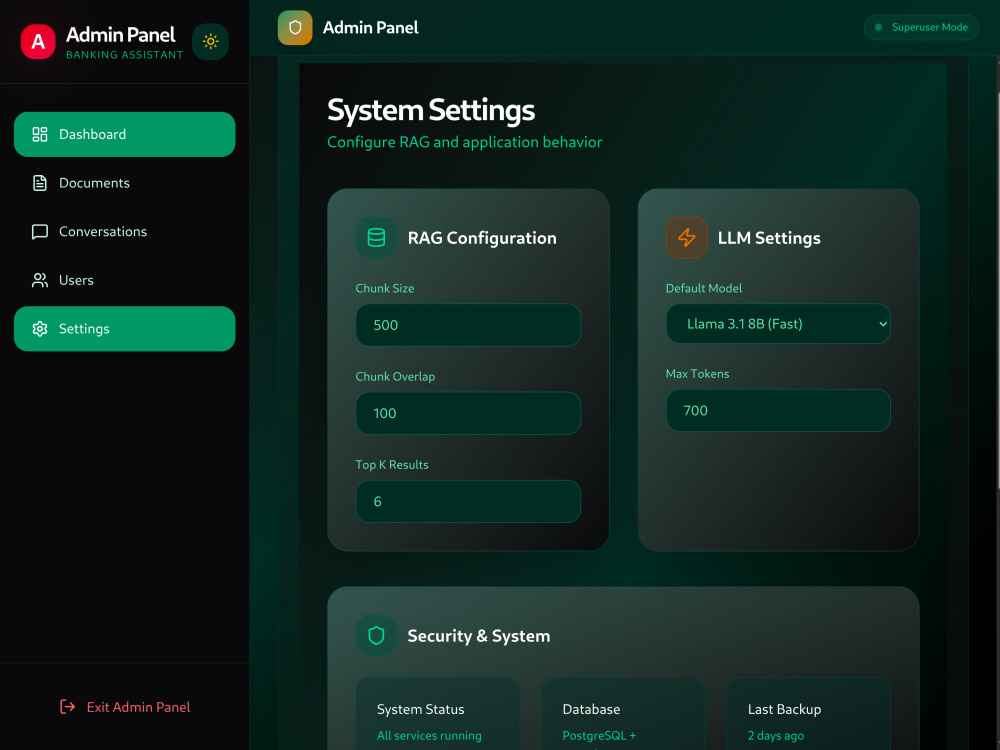1000x750 pixels.
Task: Open the Dashboard menu item
Action: 124,134
